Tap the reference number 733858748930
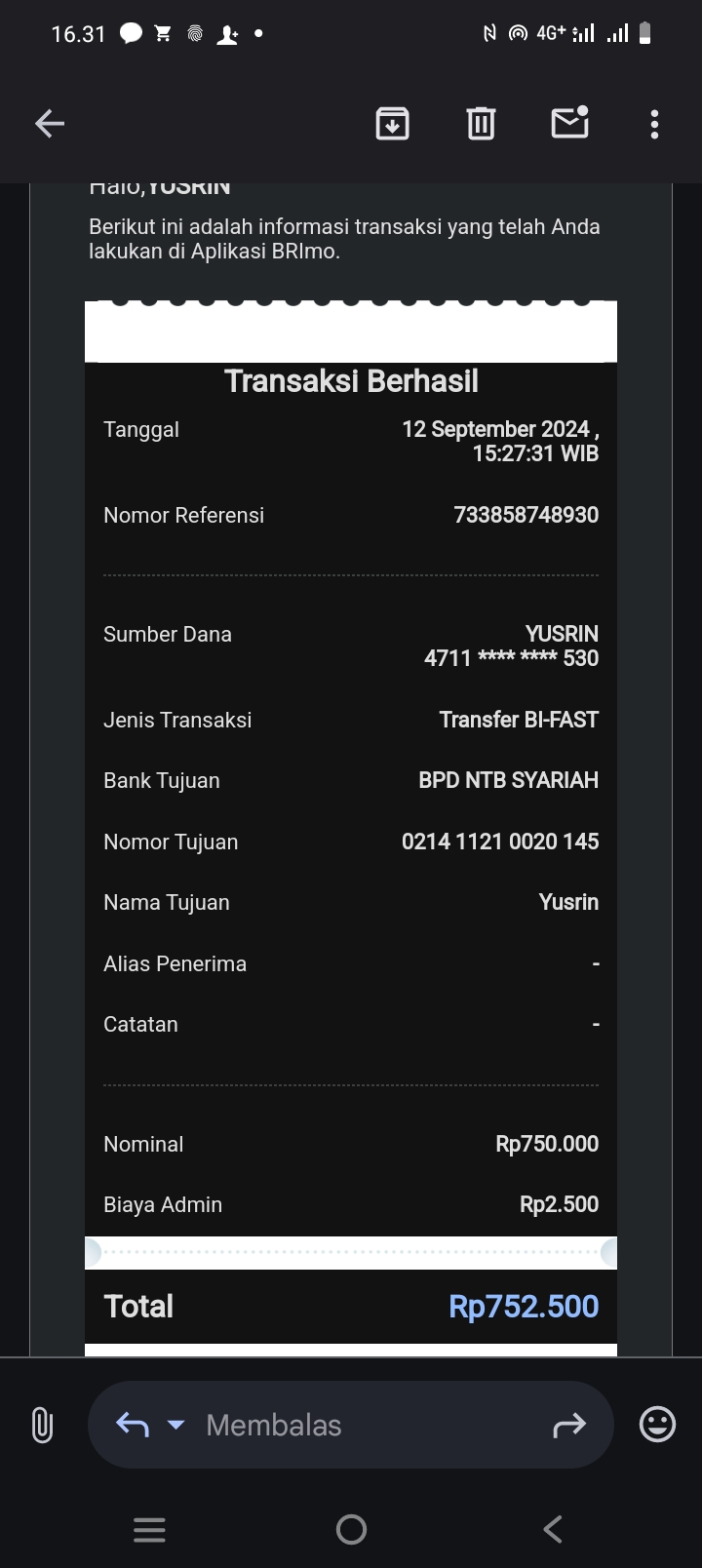Image resolution: width=702 pixels, height=1568 pixels. pyautogui.click(x=526, y=515)
